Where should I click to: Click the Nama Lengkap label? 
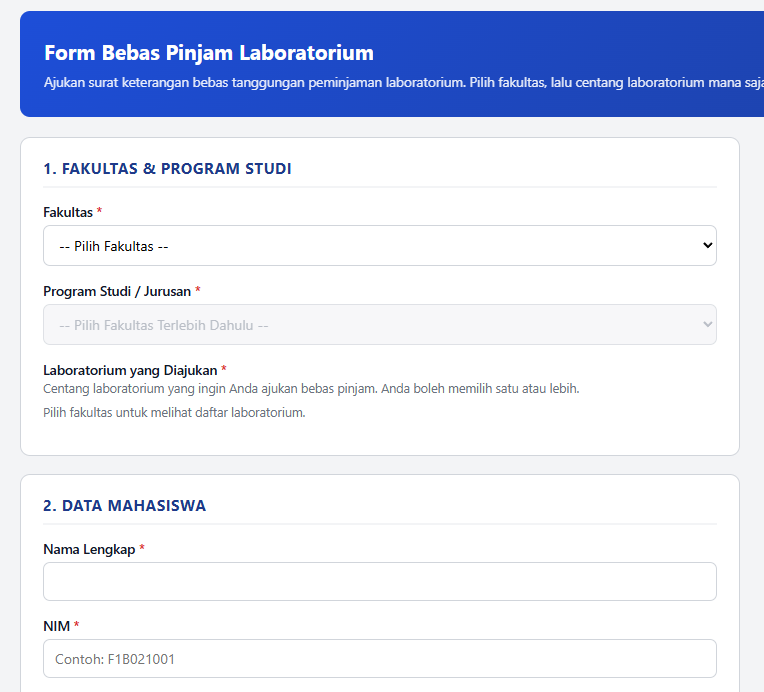click(x=89, y=550)
